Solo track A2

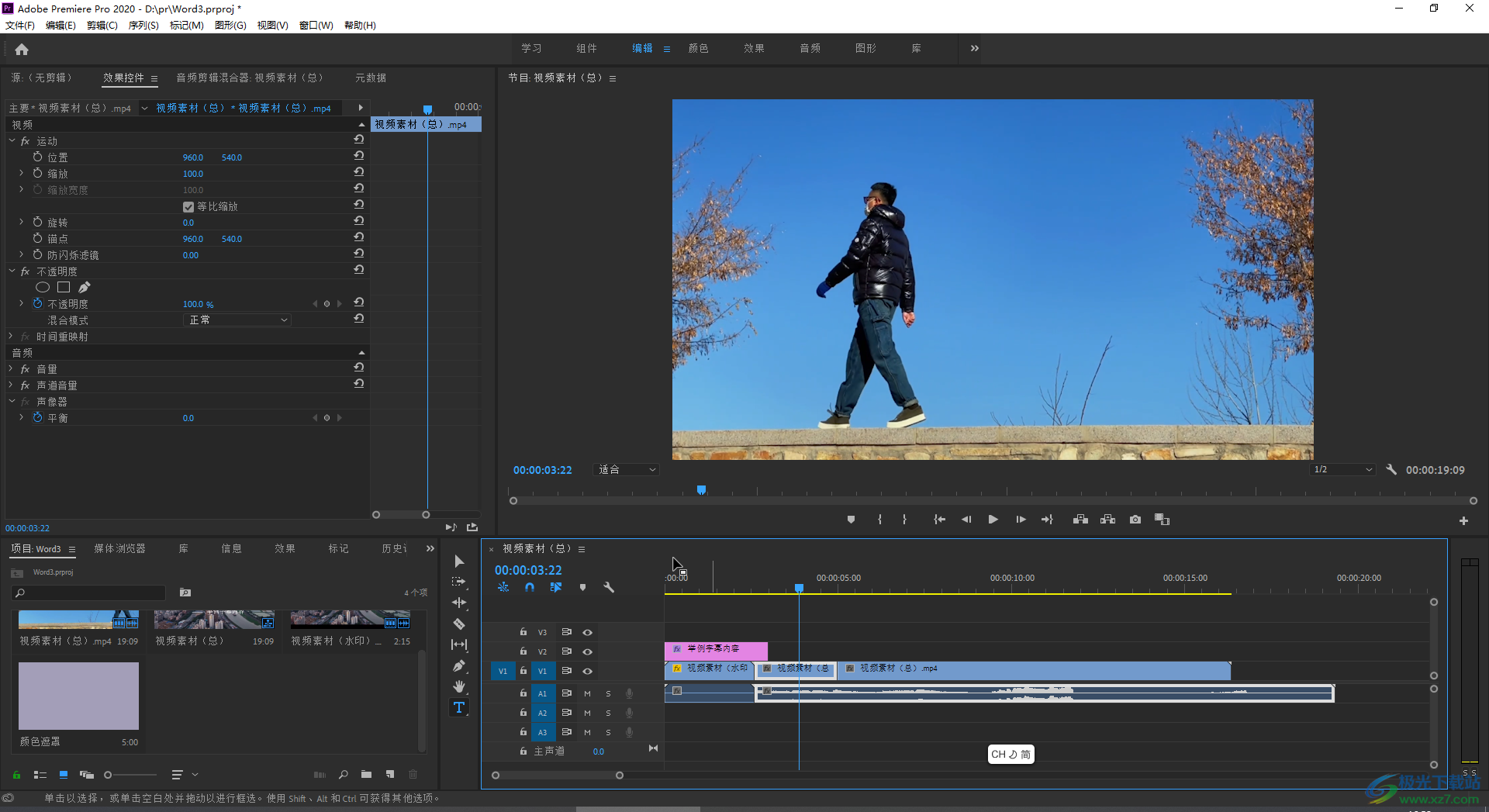[x=608, y=714]
